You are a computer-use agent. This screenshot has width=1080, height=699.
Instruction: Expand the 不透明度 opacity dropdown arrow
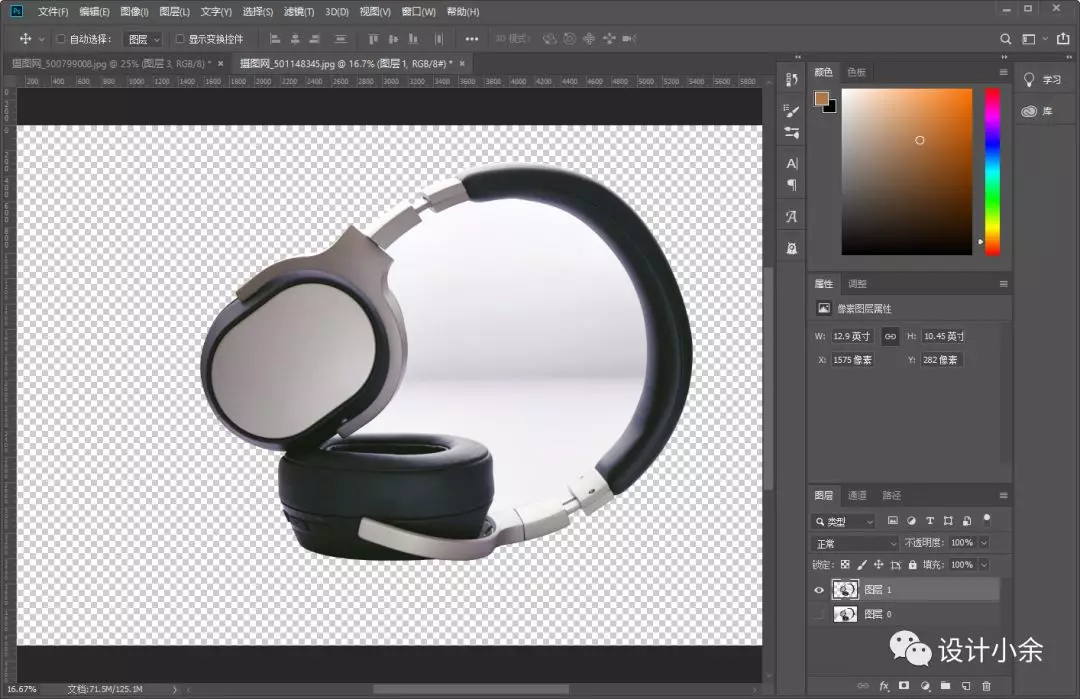(x=984, y=543)
